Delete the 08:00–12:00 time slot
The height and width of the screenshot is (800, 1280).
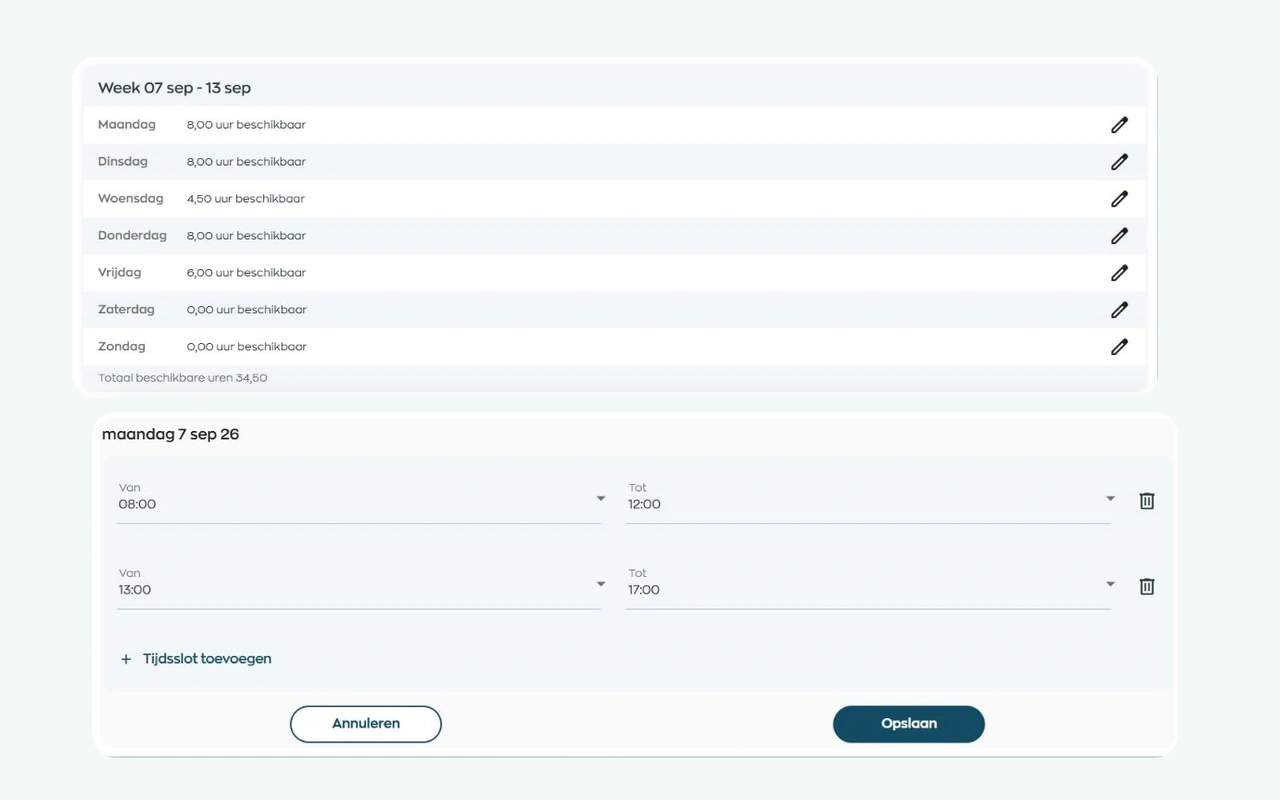tap(1147, 501)
